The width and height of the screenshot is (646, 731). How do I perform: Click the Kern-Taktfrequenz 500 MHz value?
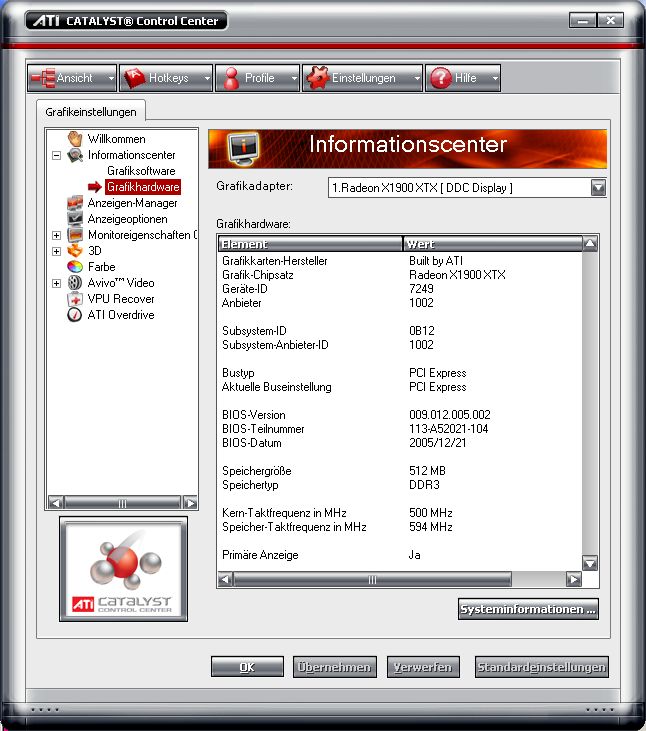point(431,513)
